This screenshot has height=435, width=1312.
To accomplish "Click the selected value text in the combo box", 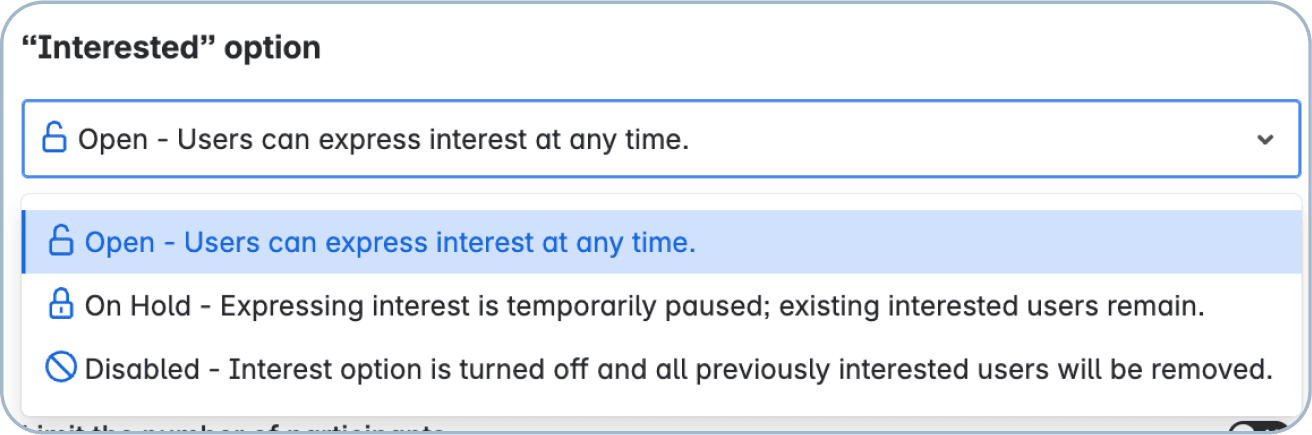I will (x=384, y=140).
